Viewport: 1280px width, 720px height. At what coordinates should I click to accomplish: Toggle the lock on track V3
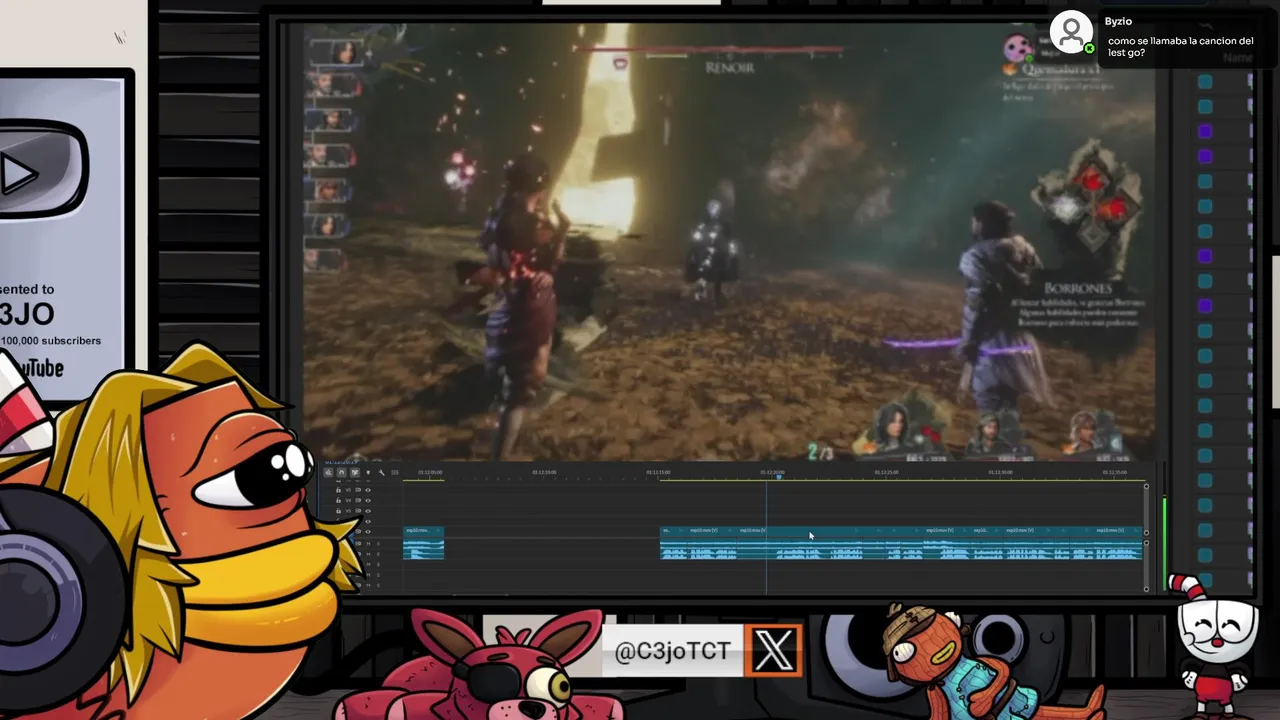(x=339, y=511)
